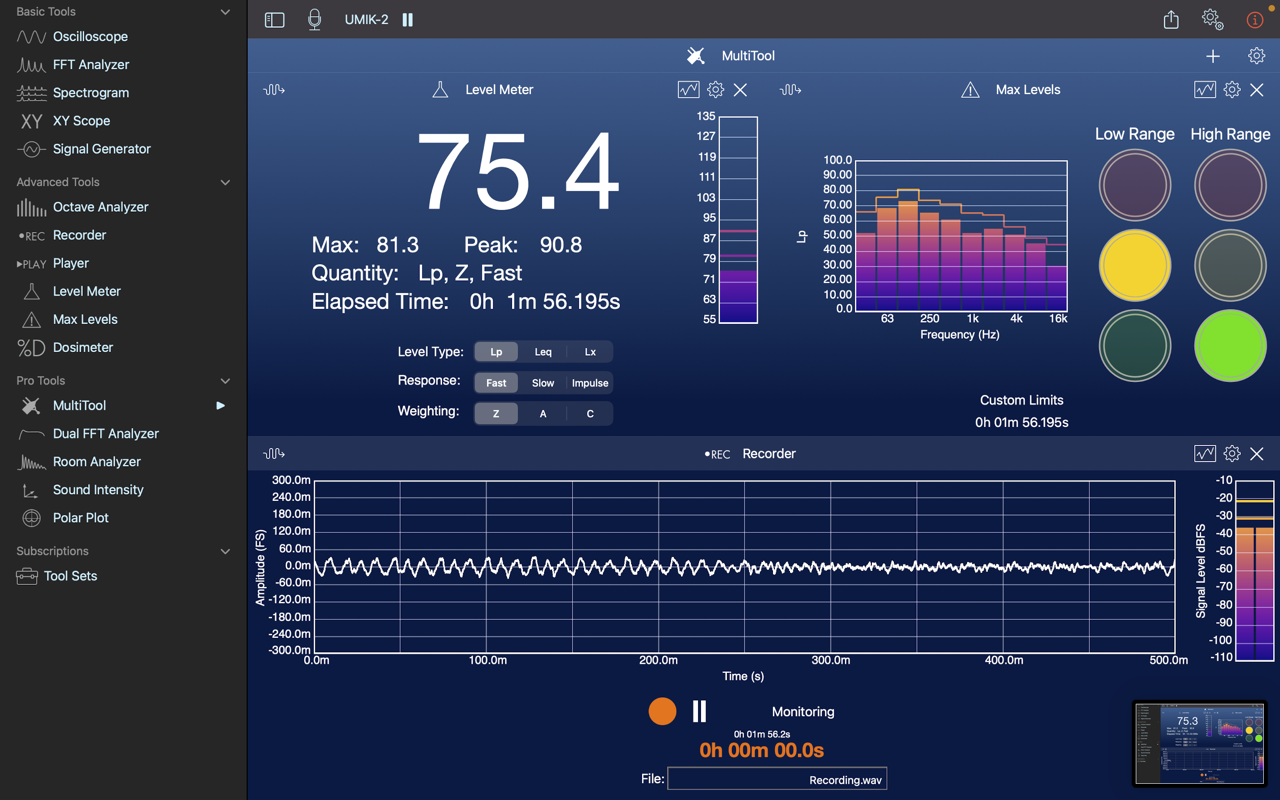This screenshot has height=800, width=1280.
Task: Start recording with the orange button
Action: [x=662, y=711]
